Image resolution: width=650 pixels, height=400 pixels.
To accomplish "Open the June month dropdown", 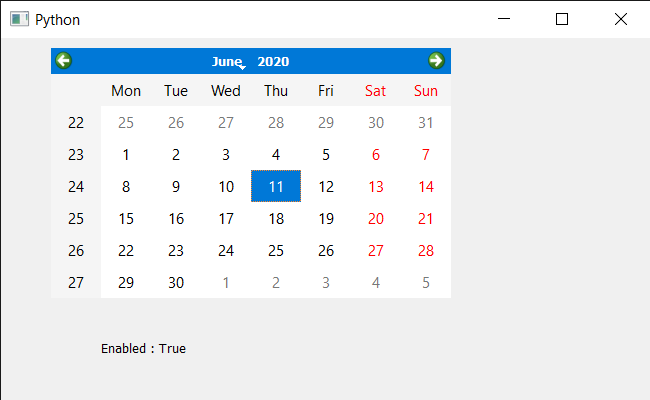I will [228, 61].
